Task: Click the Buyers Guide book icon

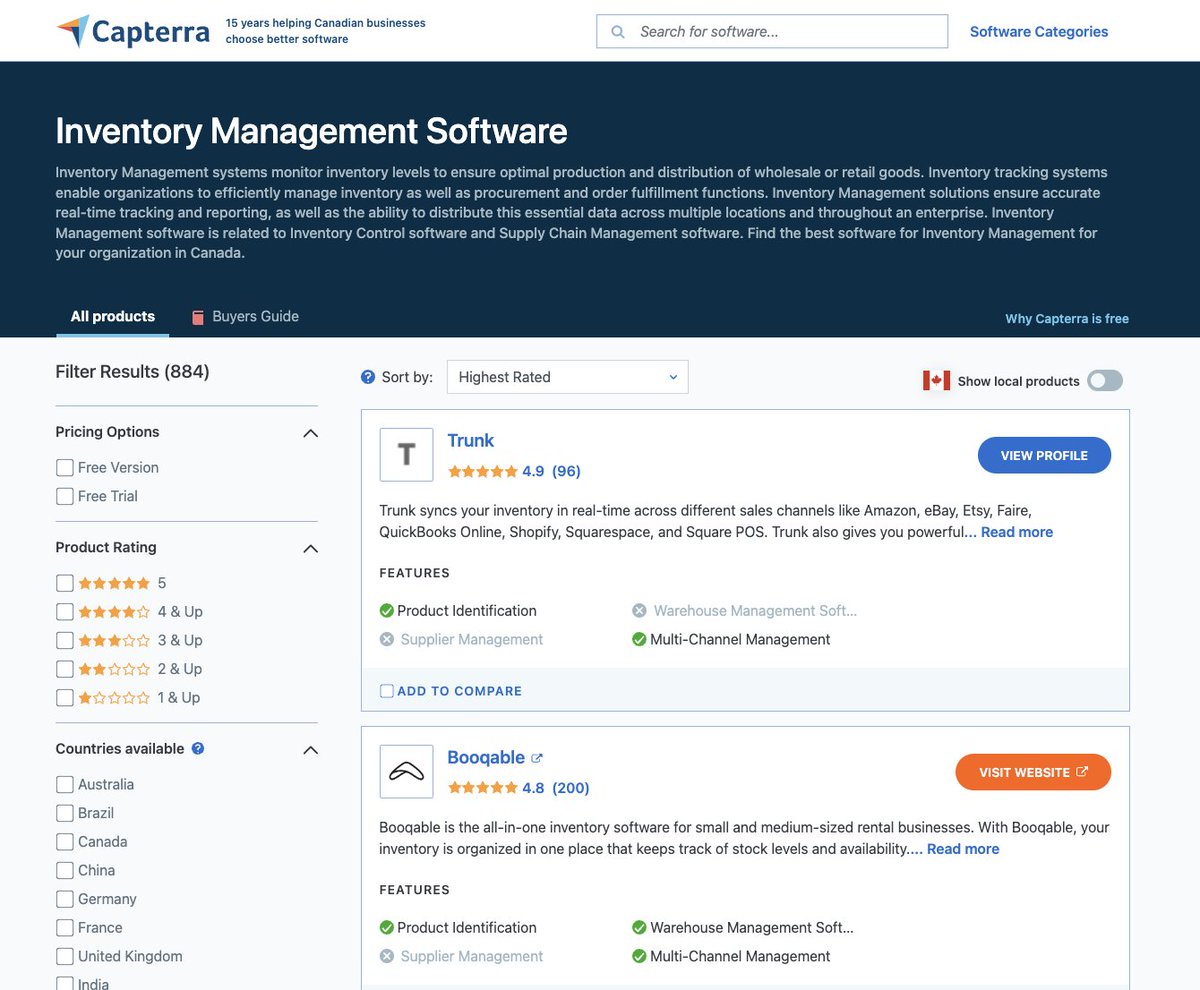Action: (x=198, y=317)
